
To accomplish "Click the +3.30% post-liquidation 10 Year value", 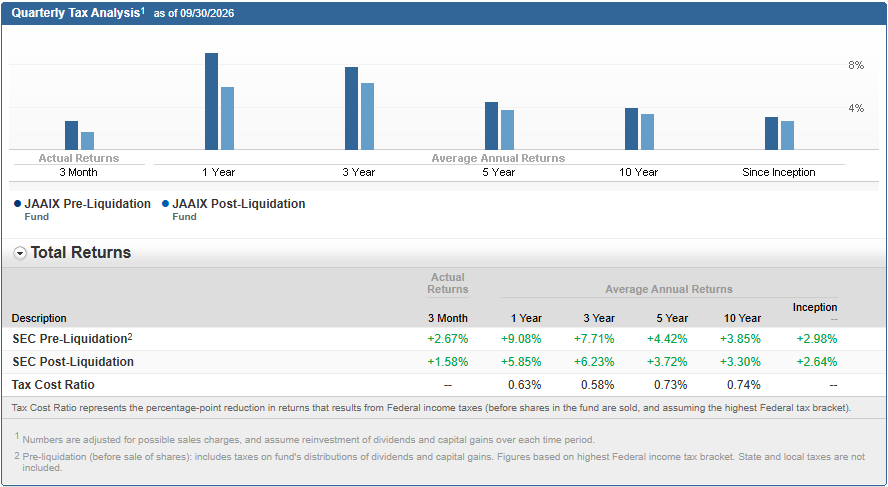I will 740,362.
